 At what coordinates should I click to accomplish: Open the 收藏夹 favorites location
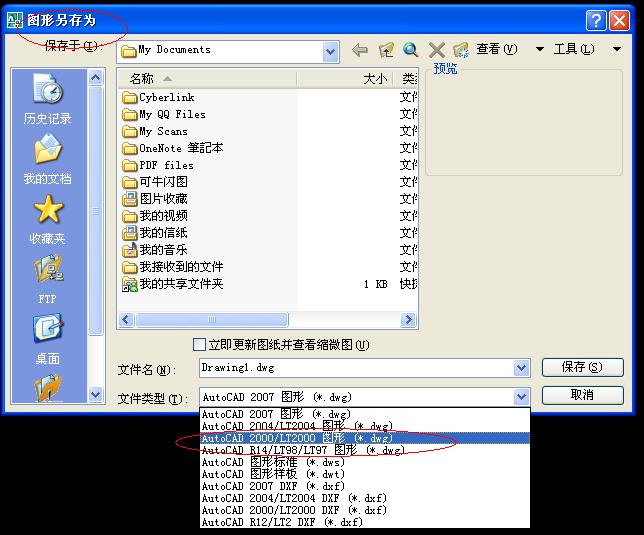pyautogui.click(x=48, y=220)
